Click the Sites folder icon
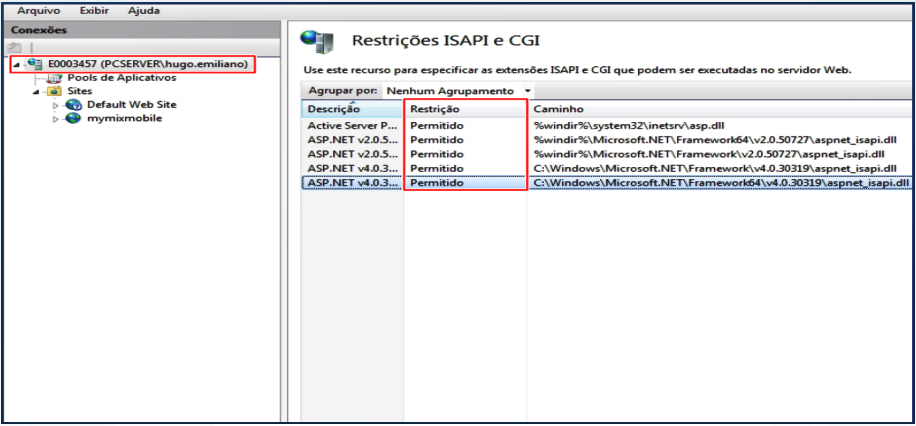916x426 pixels. click(54, 92)
